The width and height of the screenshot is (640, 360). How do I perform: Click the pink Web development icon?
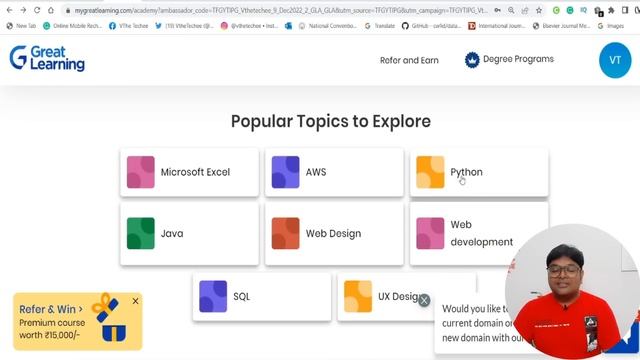(x=430, y=233)
